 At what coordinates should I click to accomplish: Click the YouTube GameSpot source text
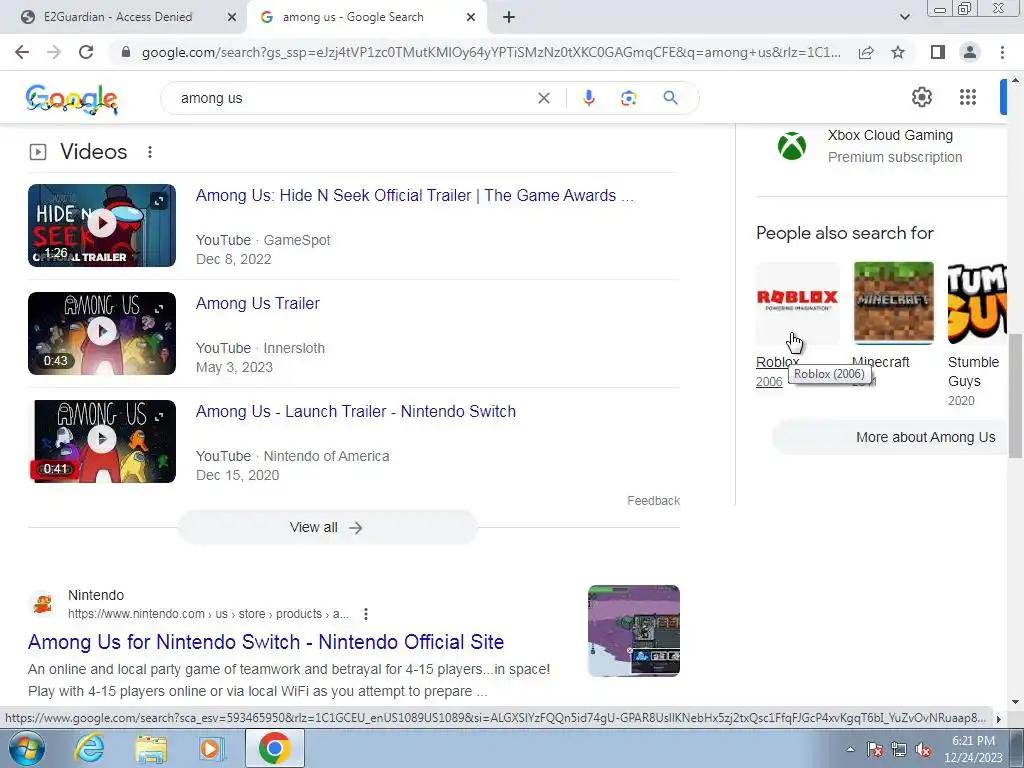263,240
